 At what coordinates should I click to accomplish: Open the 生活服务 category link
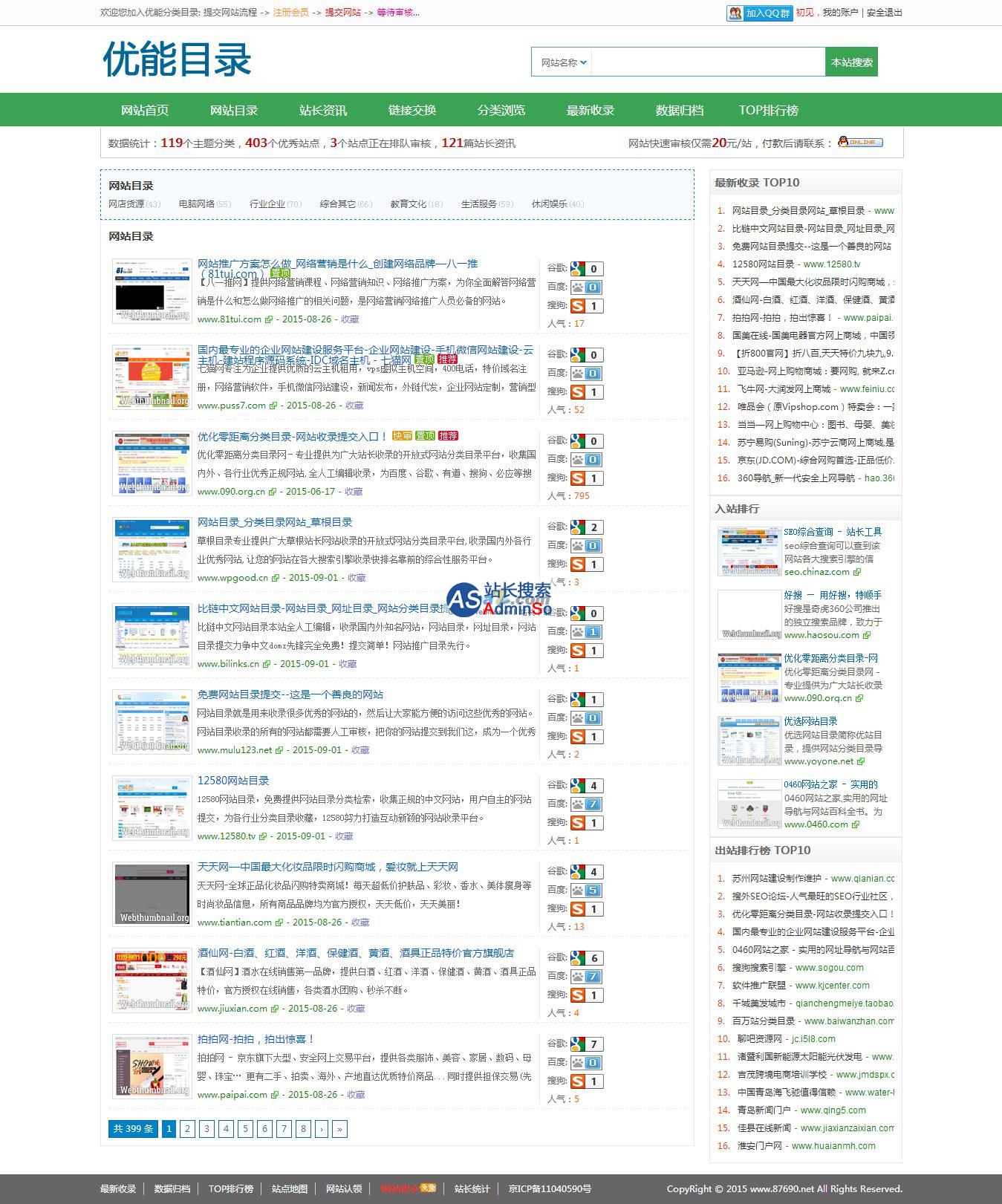click(479, 204)
